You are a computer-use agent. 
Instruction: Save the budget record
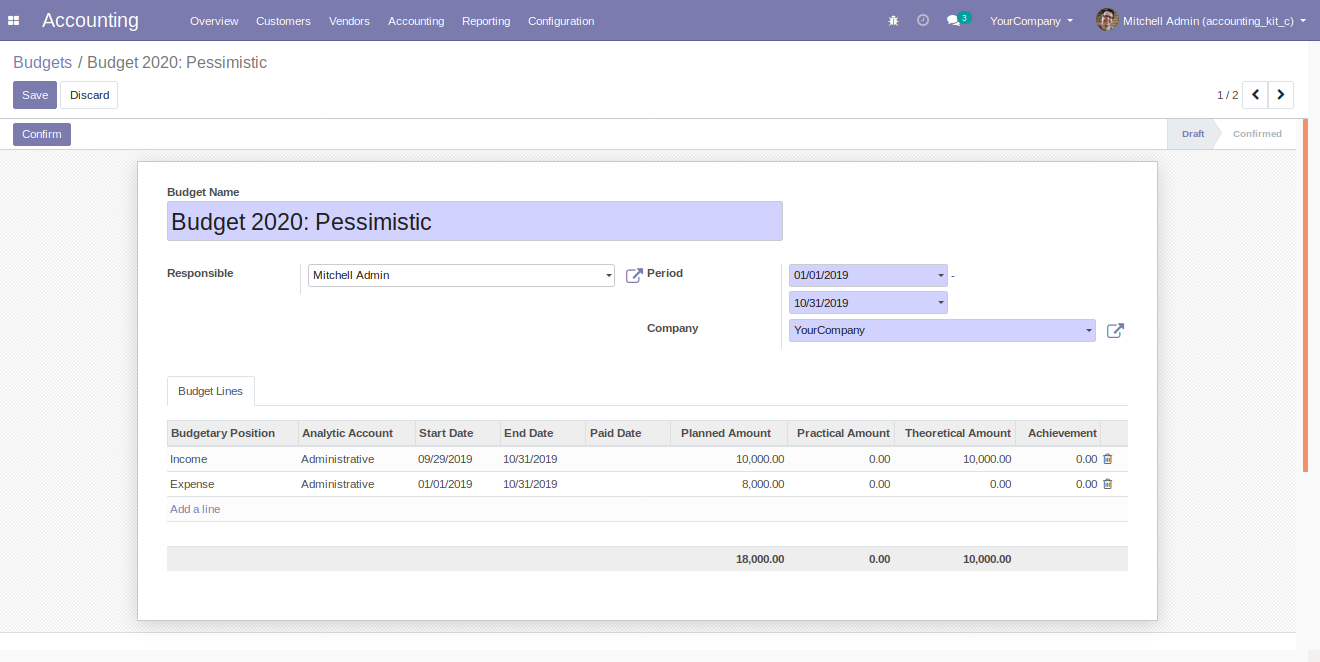click(35, 95)
